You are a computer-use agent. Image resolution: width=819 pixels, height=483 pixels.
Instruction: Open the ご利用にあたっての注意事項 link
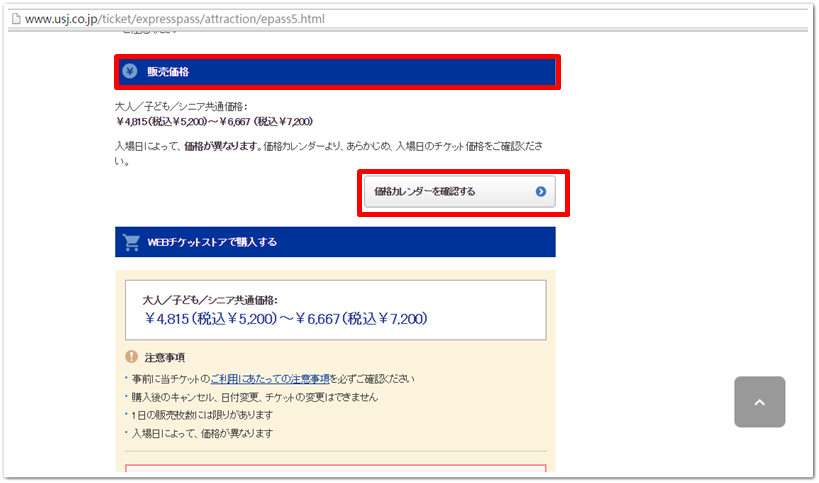coord(270,379)
